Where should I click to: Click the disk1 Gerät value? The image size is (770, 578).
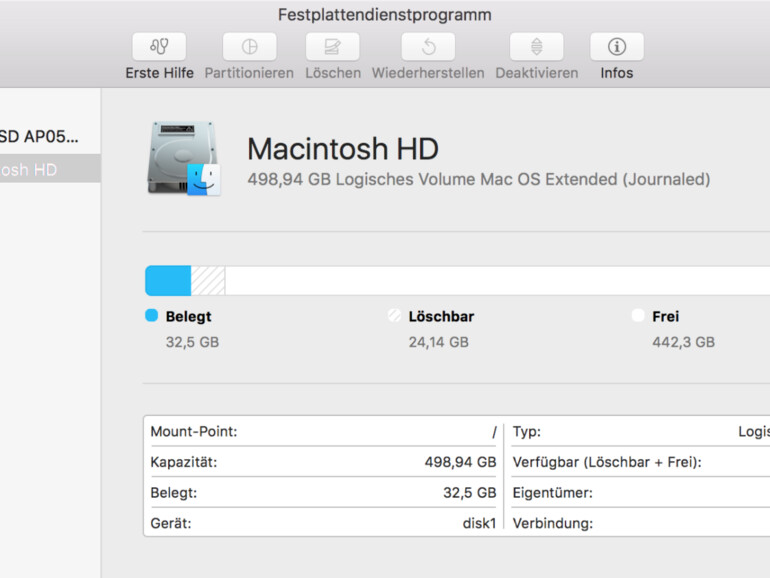(x=479, y=523)
